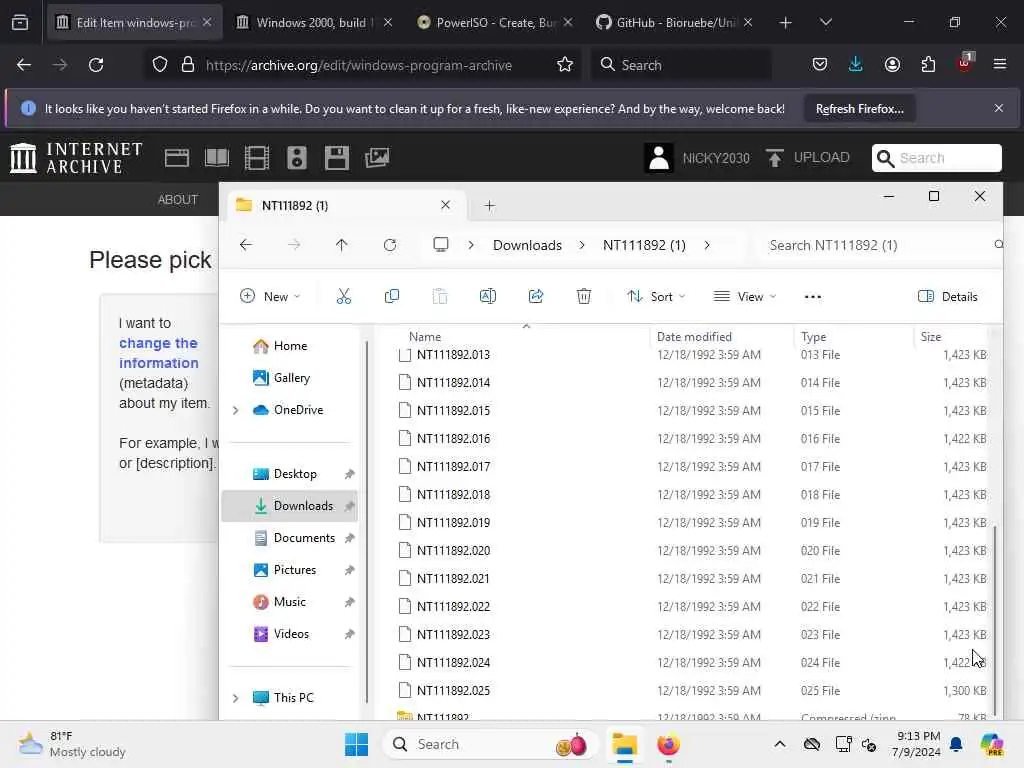Sort by the Size column header
This screenshot has width=1024, height=768.
click(931, 337)
